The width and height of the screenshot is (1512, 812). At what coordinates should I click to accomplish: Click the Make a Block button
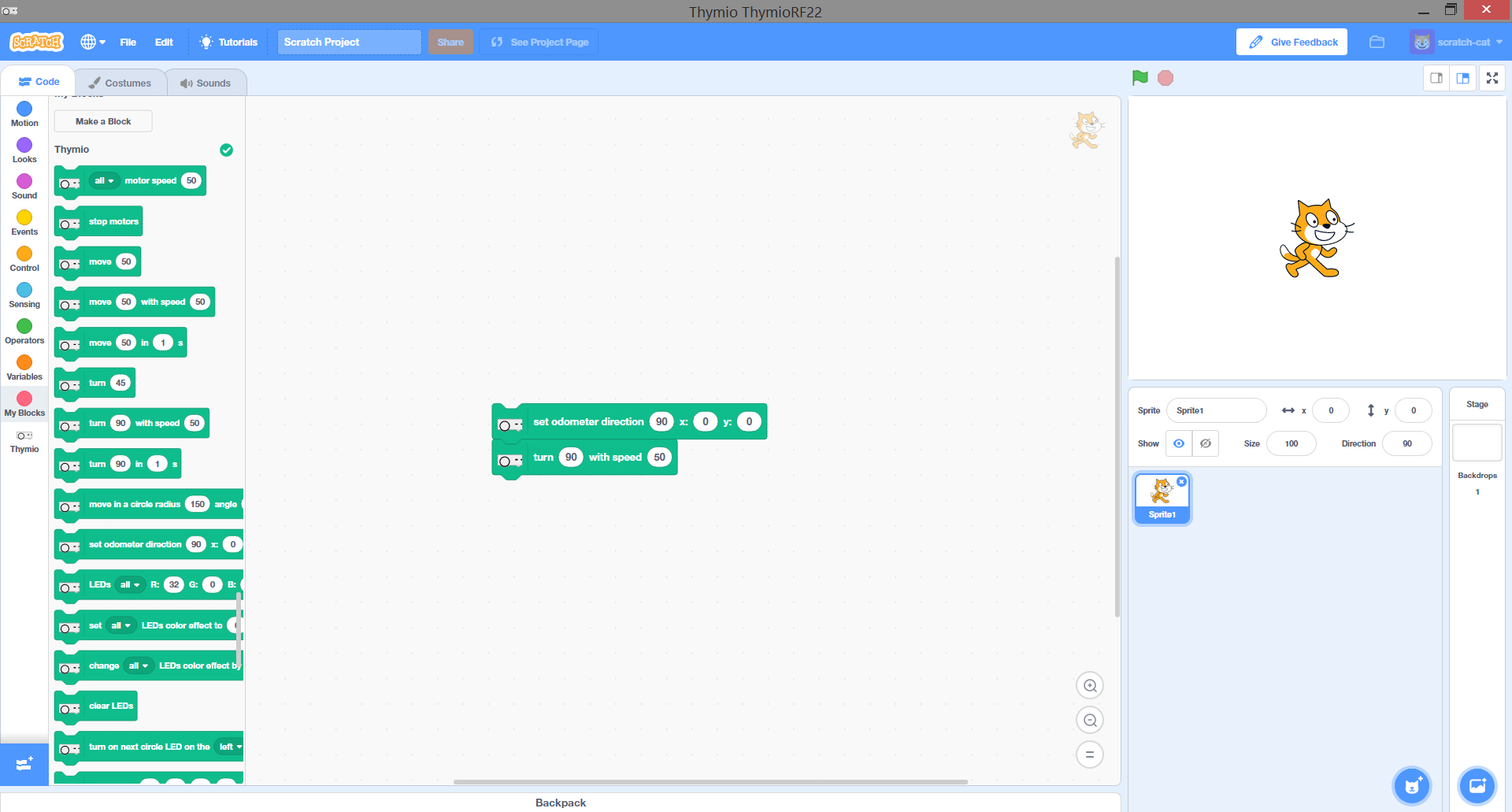point(102,121)
